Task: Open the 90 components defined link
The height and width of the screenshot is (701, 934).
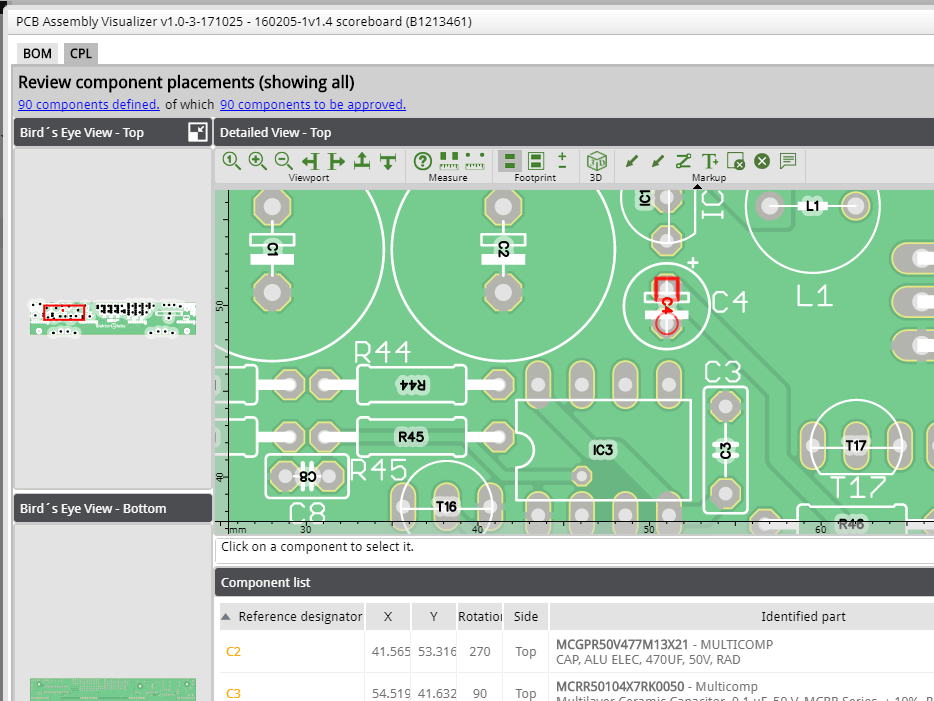Action: coord(88,104)
